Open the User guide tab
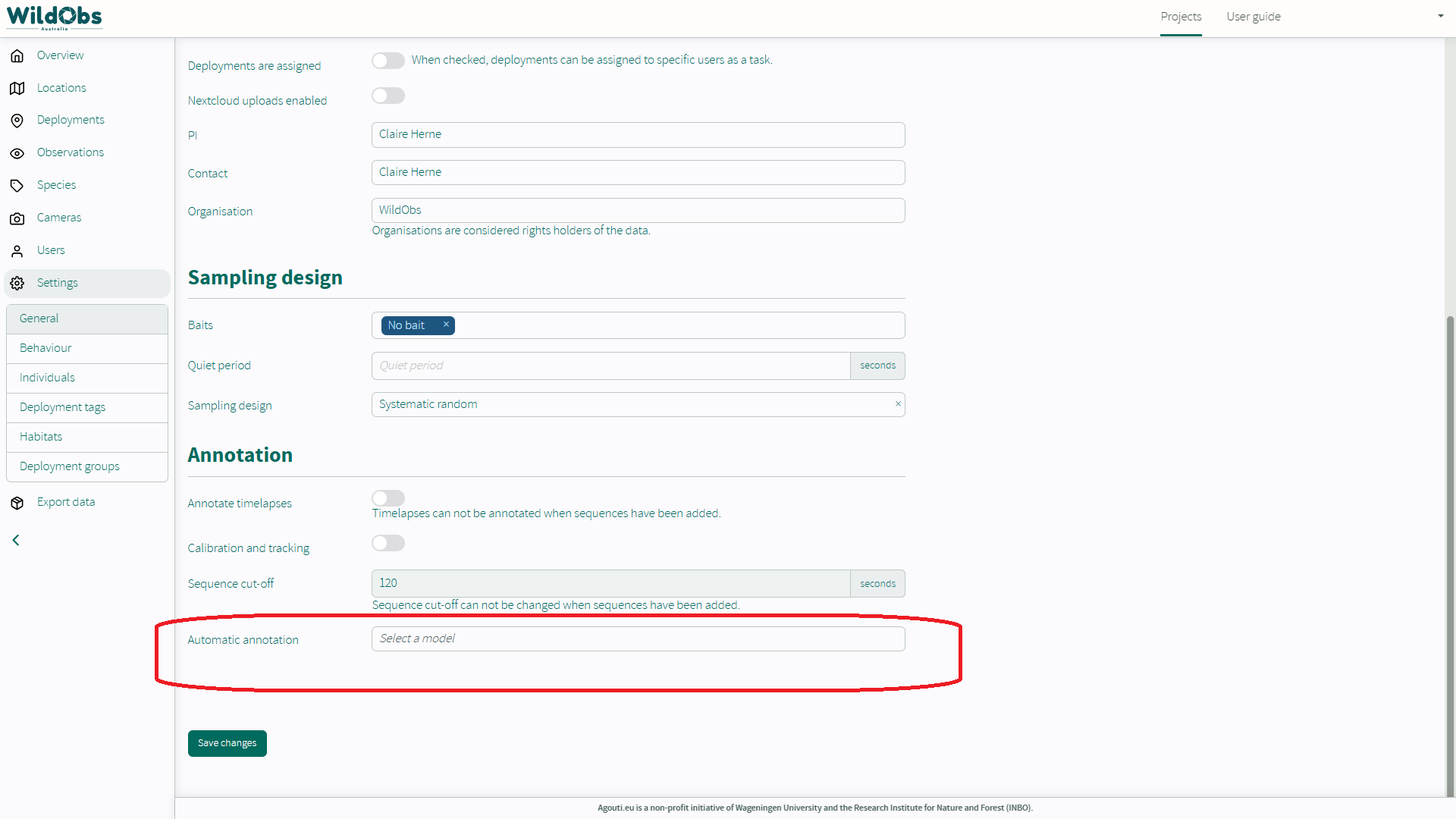Image resolution: width=1456 pixels, height=819 pixels. coord(1253,17)
